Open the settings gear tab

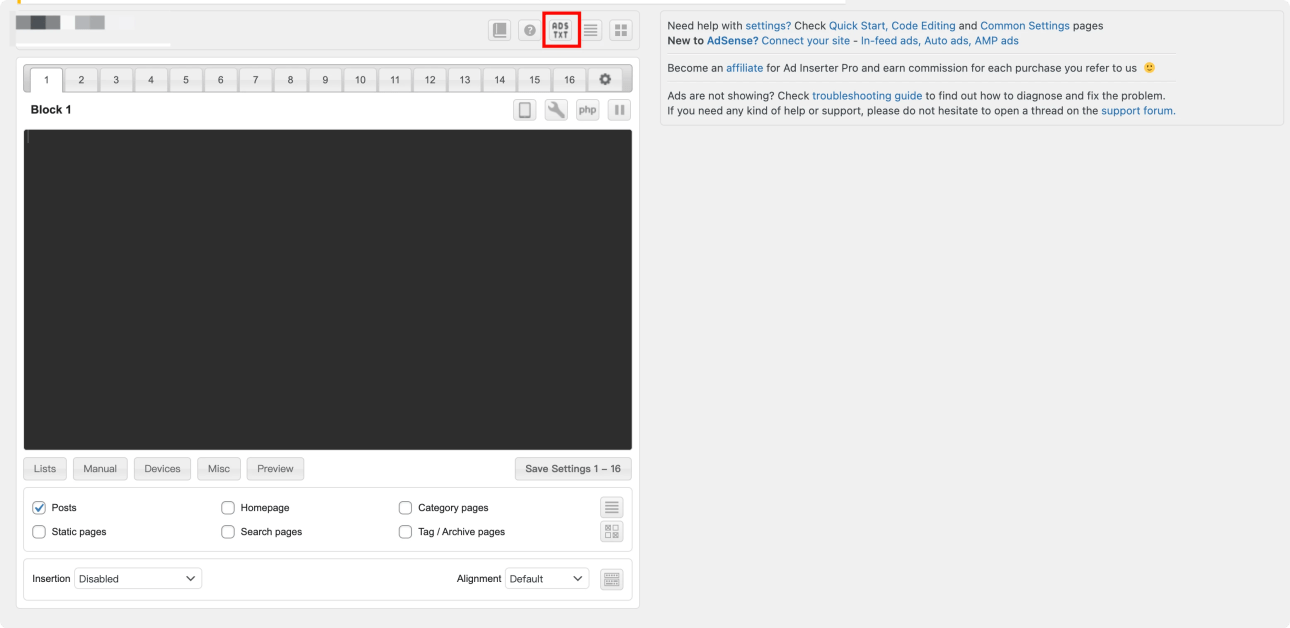pyautogui.click(x=604, y=80)
